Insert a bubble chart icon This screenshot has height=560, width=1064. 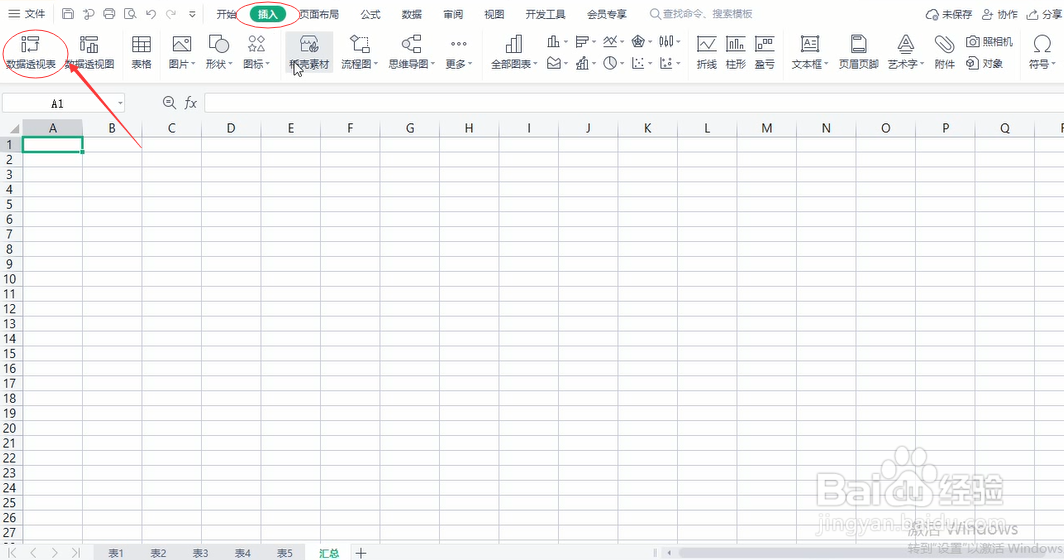pos(669,63)
